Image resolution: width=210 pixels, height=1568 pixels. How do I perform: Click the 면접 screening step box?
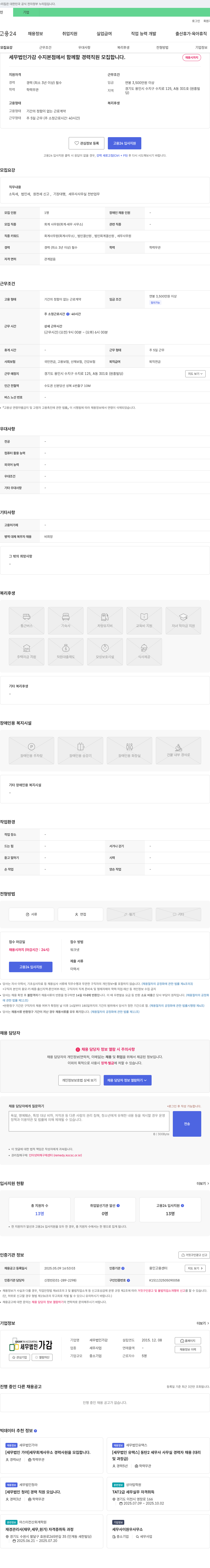80,914
